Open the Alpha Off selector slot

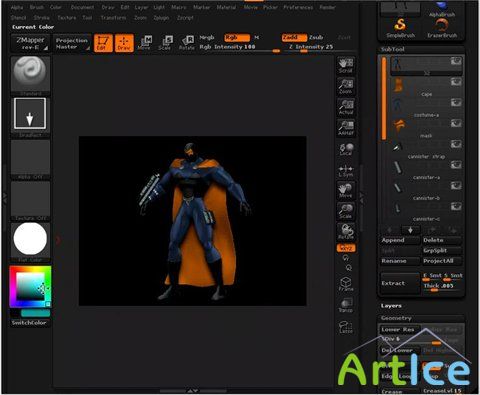30,159
